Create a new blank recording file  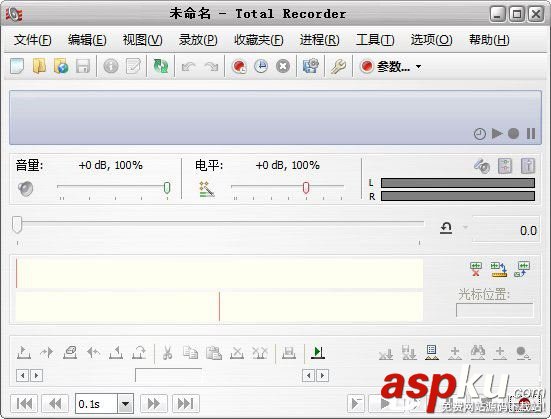click(17, 66)
